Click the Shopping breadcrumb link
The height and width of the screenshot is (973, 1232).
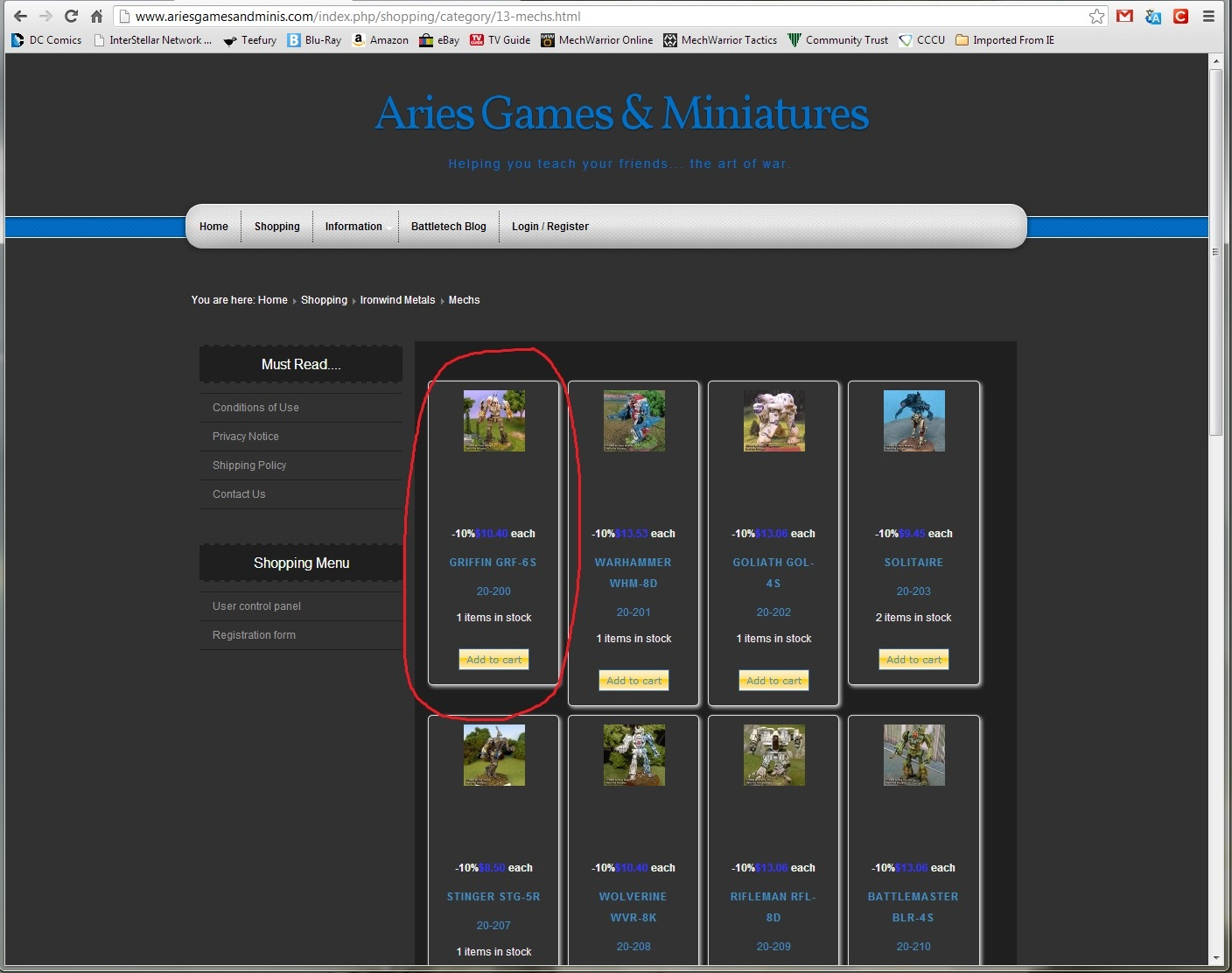[x=324, y=300]
